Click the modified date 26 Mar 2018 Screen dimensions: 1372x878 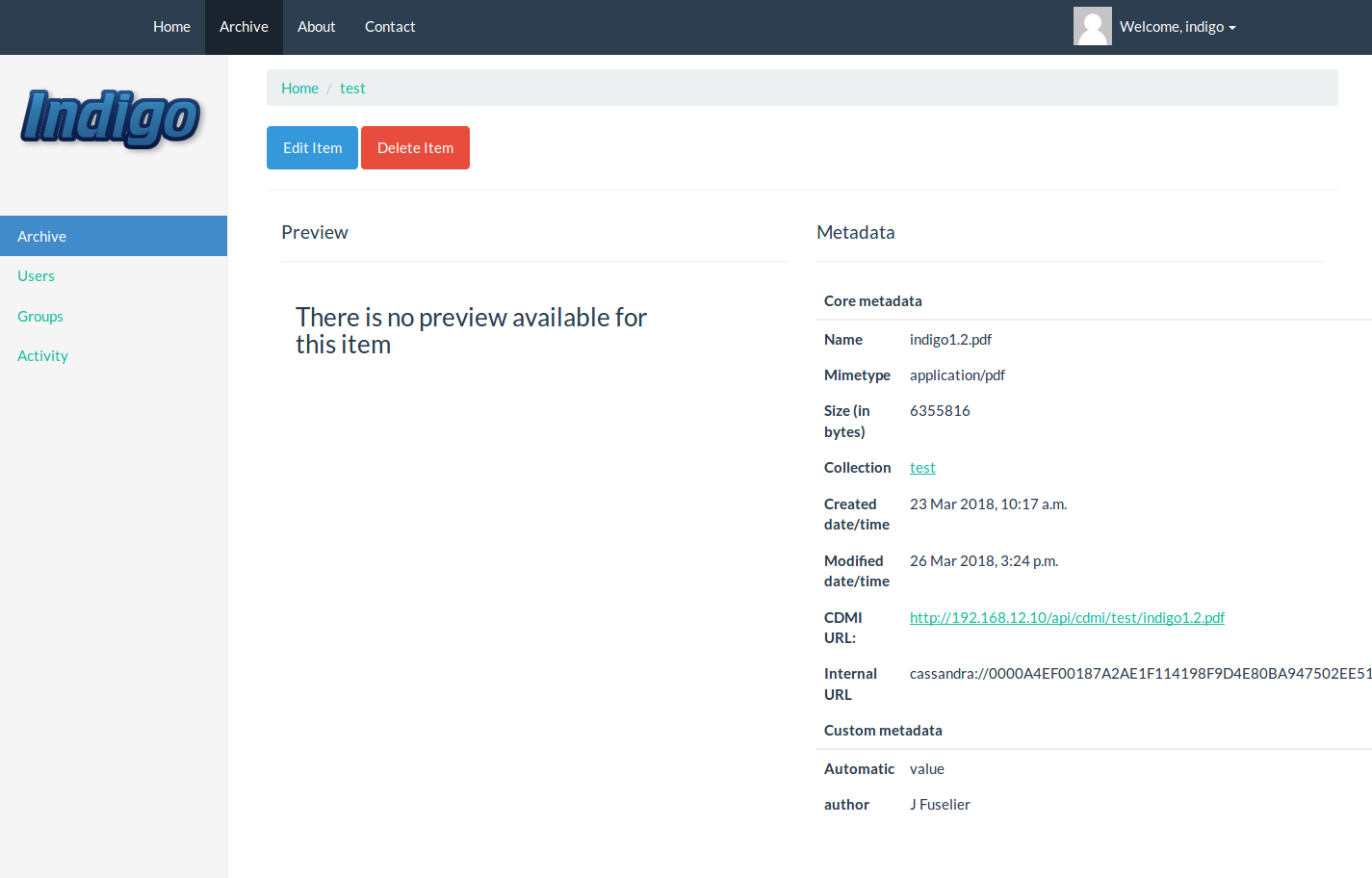[984, 561]
